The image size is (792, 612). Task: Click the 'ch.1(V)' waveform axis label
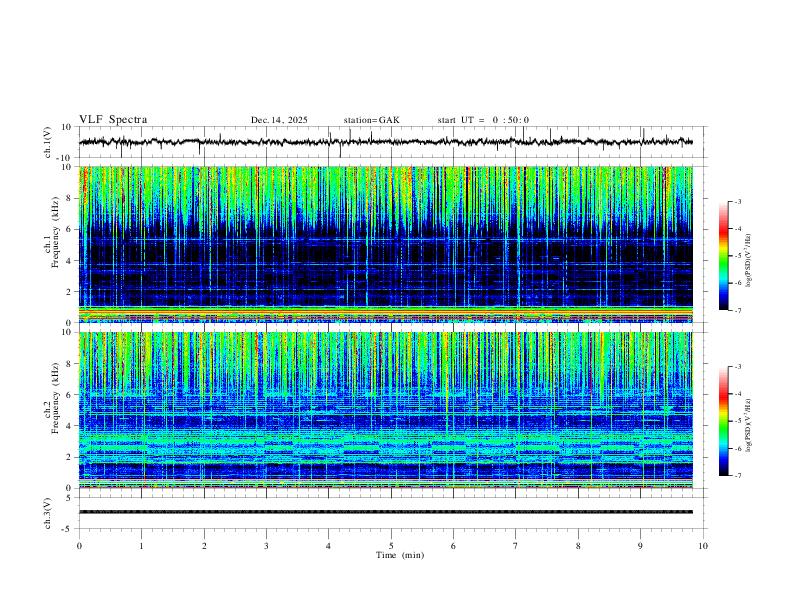[x=48, y=142]
